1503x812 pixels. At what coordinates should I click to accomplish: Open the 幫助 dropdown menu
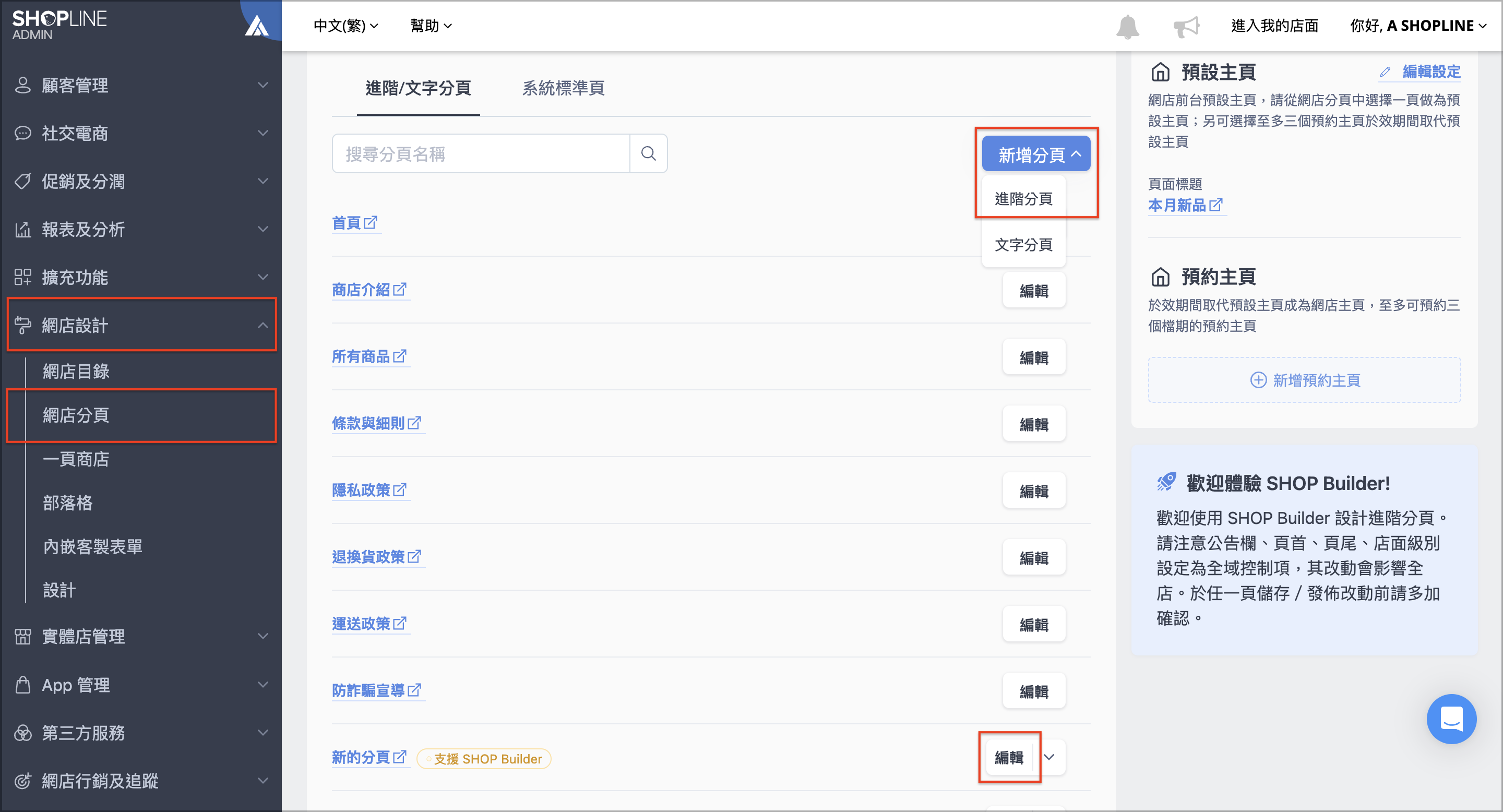431,26
